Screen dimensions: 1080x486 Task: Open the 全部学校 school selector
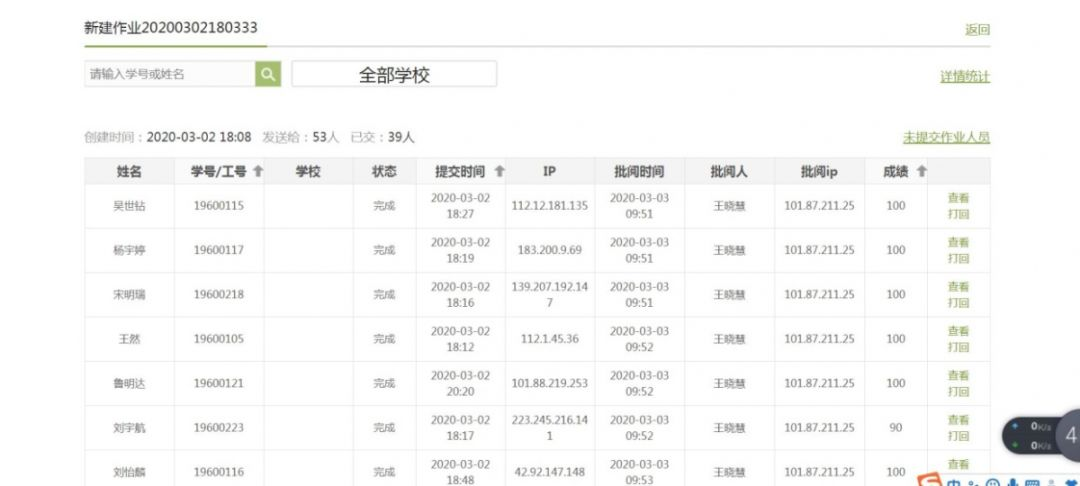tap(394, 75)
